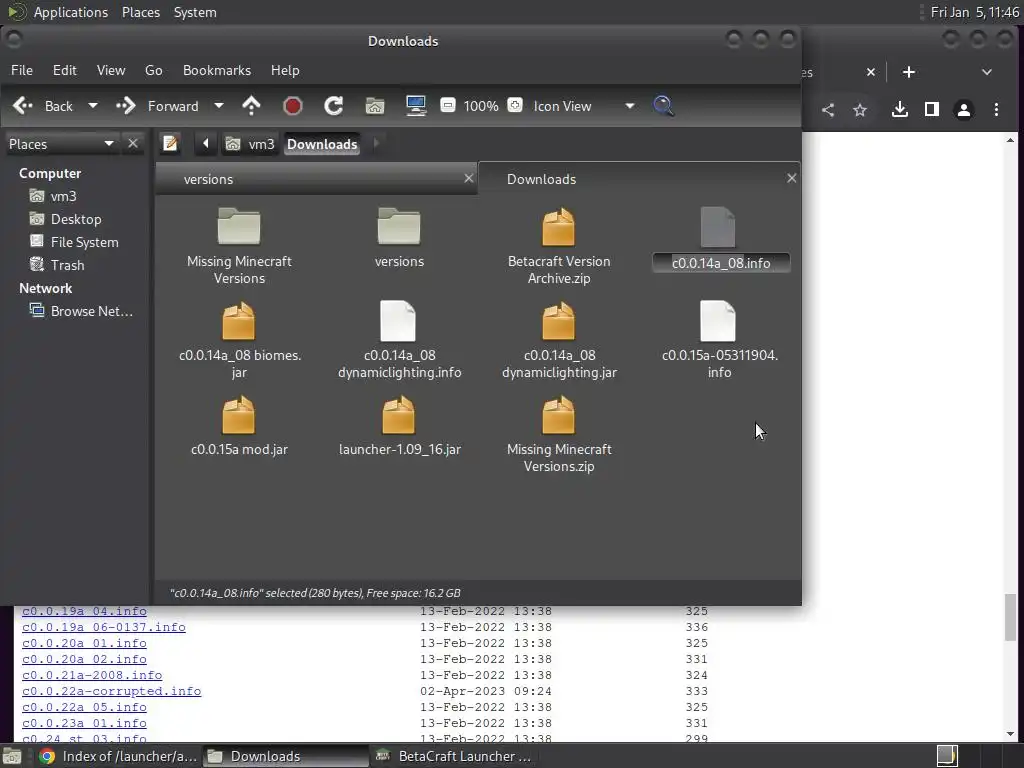This screenshot has height=768, width=1024.
Task: Zoom in with plus button
Action: click(x=515, y=105)
